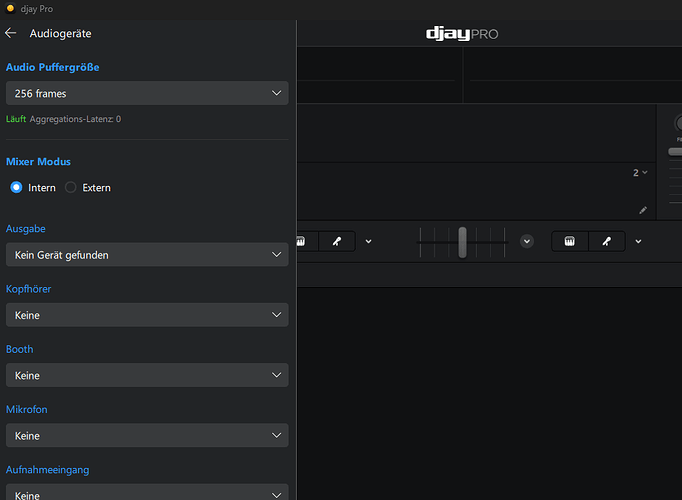Screen dimensions: 682x500
Task: Click the back arrow next to Audiogeräte
Action: pyautogui.click(x=11, y=33)
